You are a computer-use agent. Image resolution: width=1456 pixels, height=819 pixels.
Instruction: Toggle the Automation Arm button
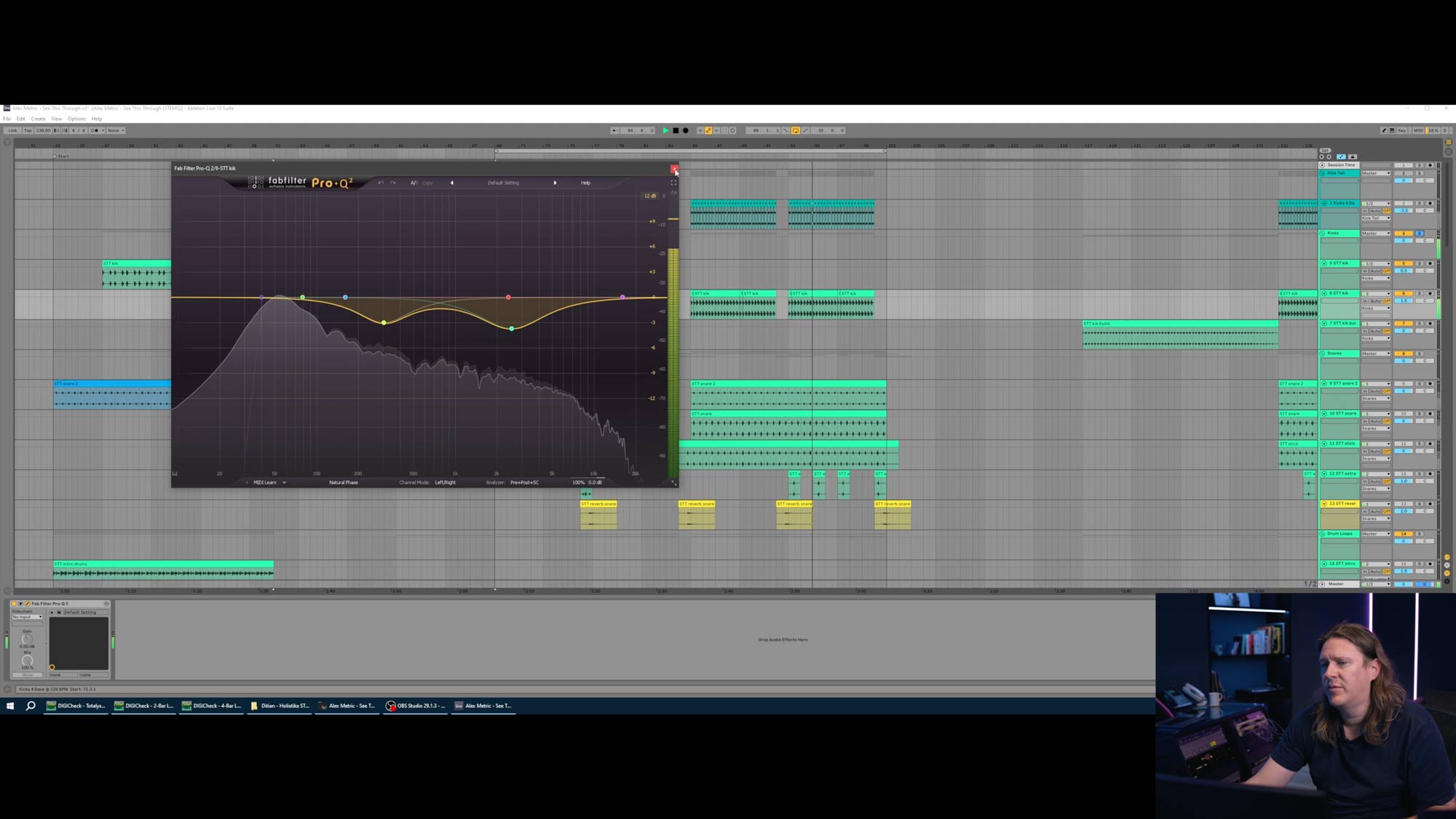pos(708,130)
